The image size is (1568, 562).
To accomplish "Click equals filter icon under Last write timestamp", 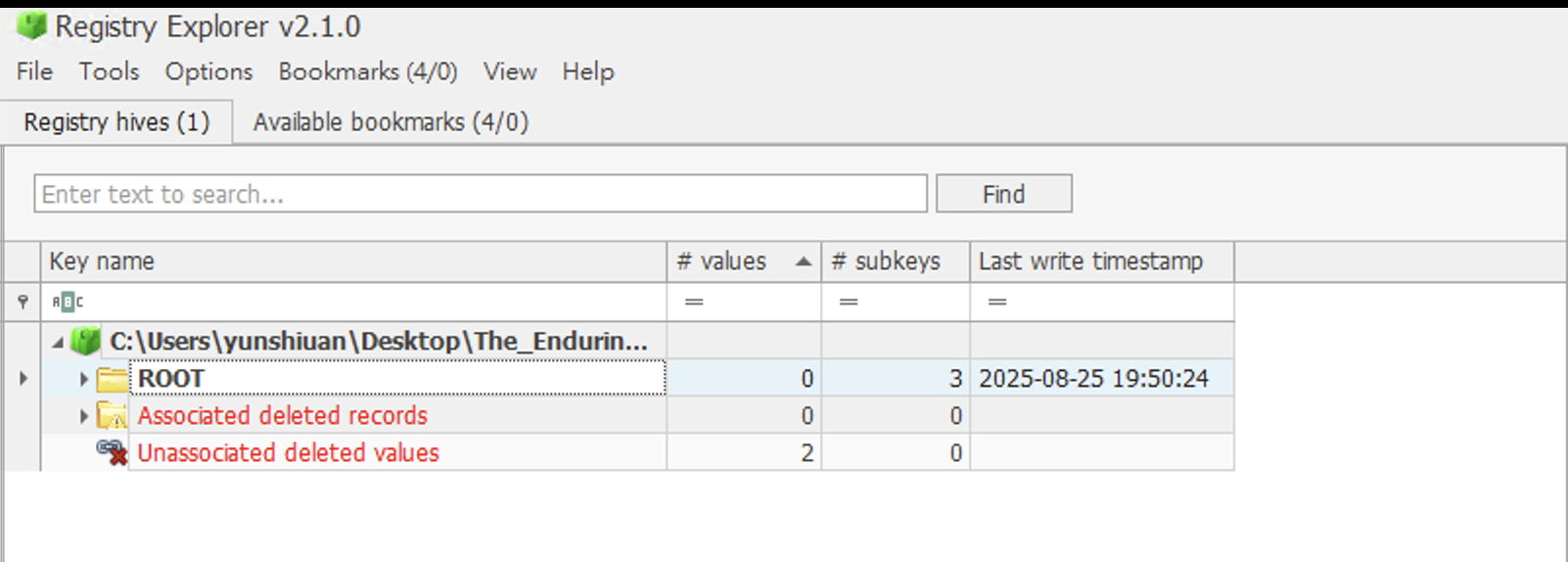I will 997,302.
